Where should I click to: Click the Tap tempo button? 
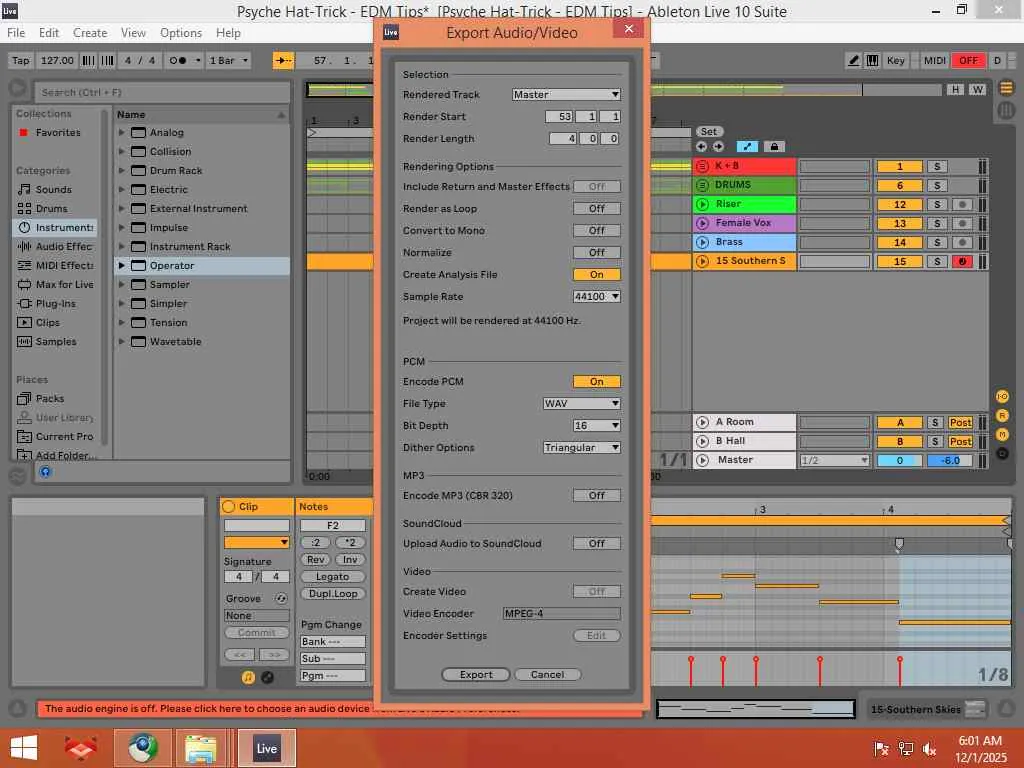point(20,60)
